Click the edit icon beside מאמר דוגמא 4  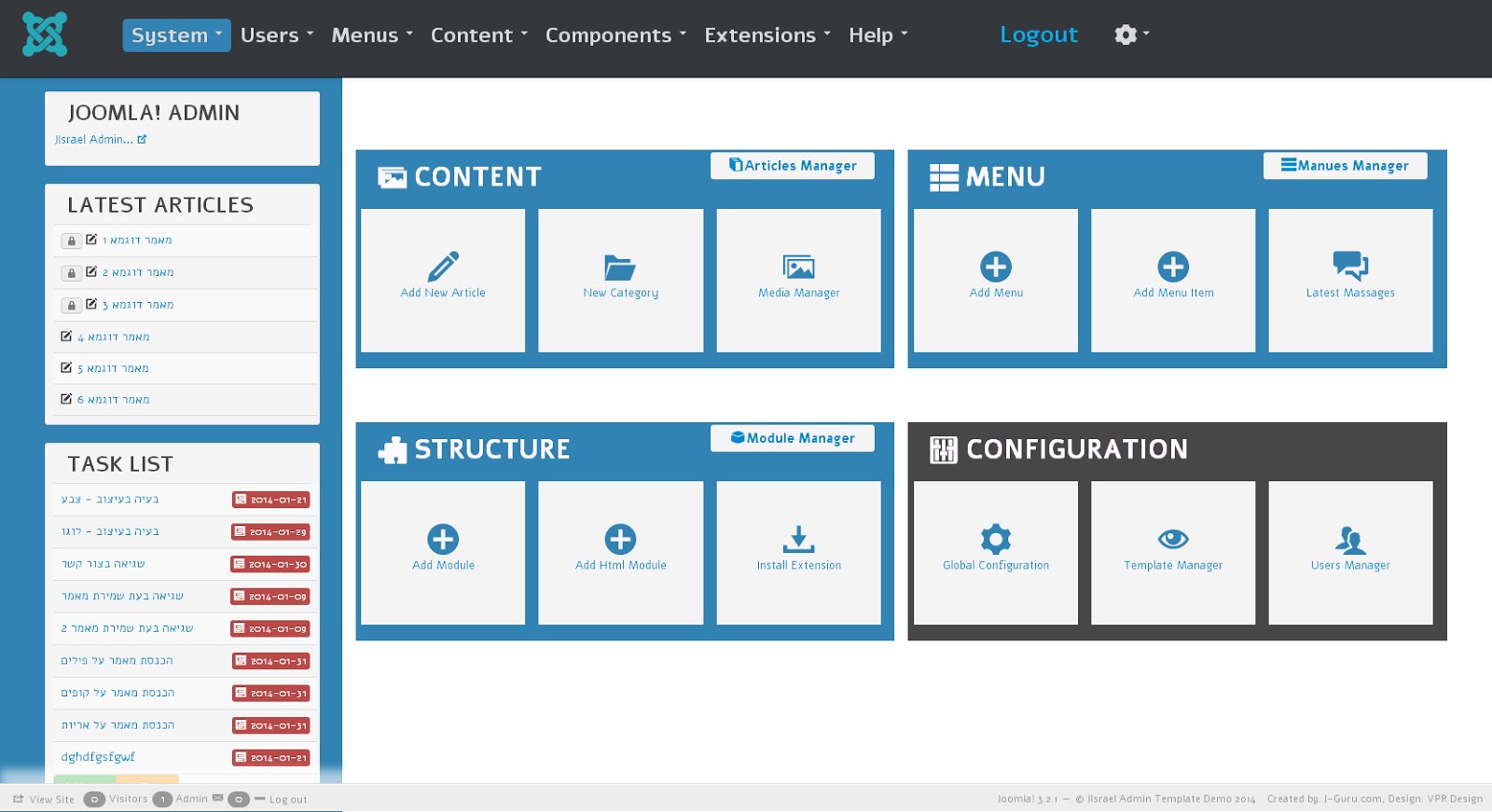coord(66,336)
